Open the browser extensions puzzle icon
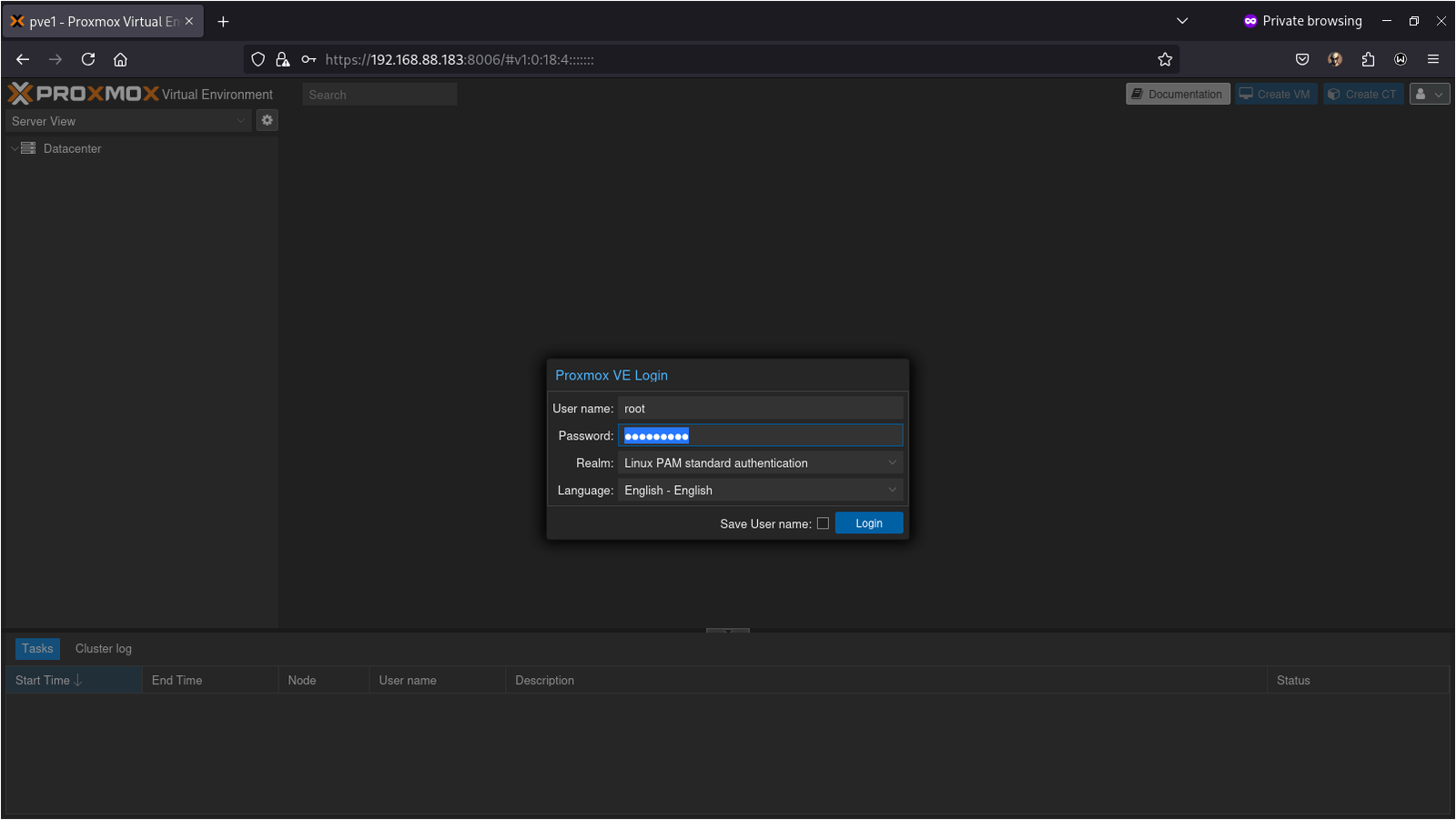1456x820 pixels. point(1368,59)
